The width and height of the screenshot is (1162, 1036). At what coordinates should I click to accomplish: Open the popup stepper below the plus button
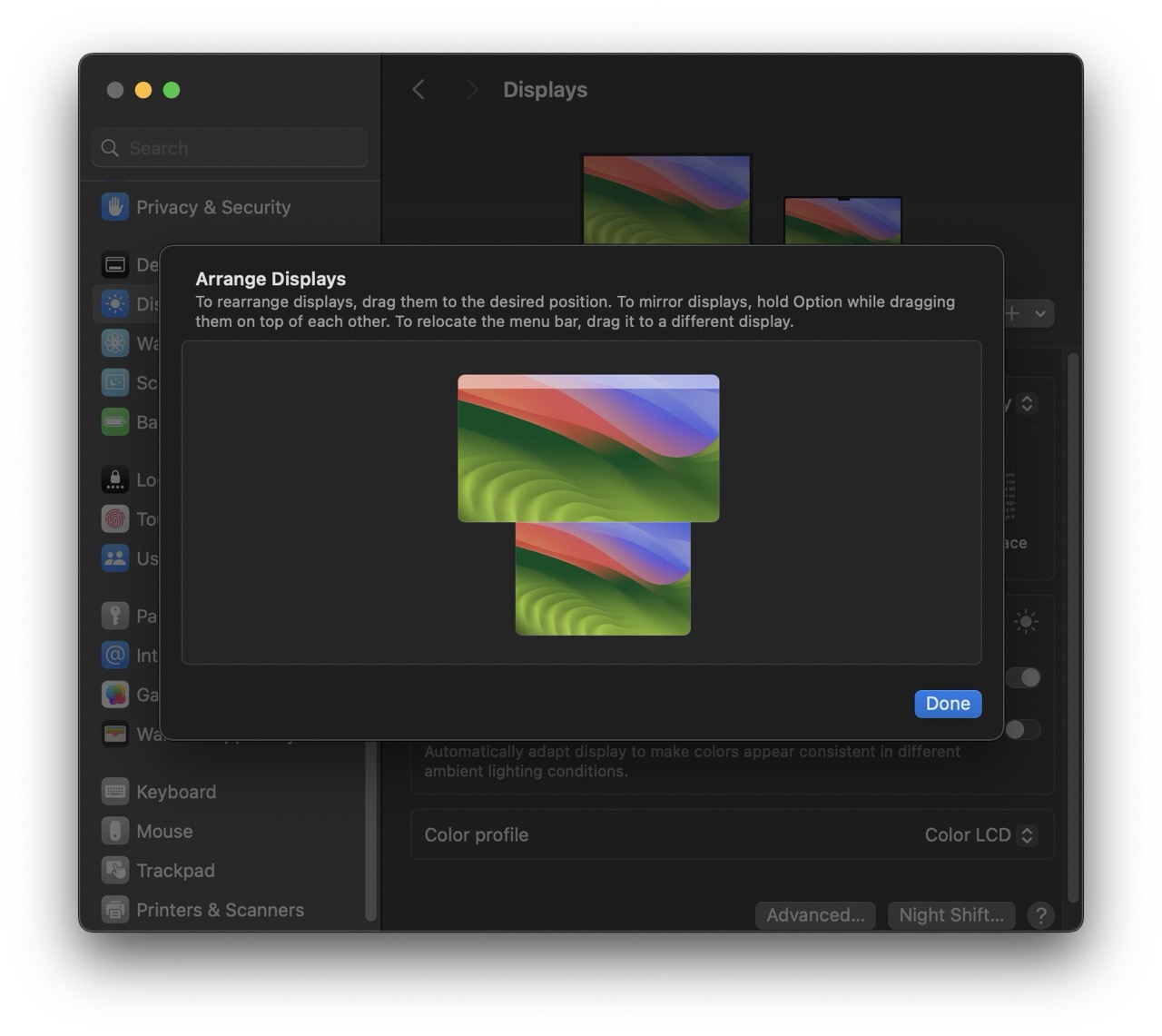(x=1027, y=403)
